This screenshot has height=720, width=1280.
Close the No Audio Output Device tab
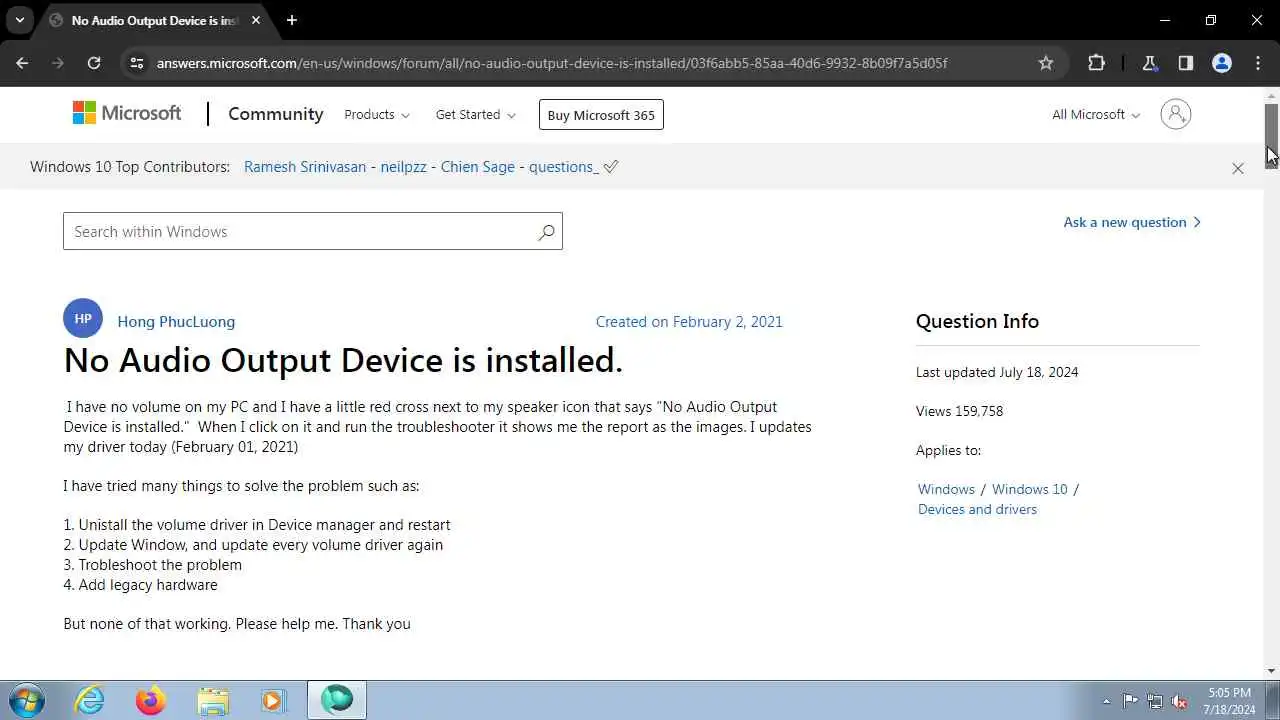(256, 20)
